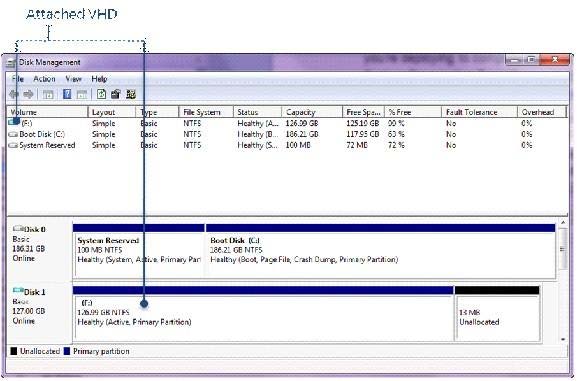Click the System Reserved drive icon in volume list

coord(13,145)
